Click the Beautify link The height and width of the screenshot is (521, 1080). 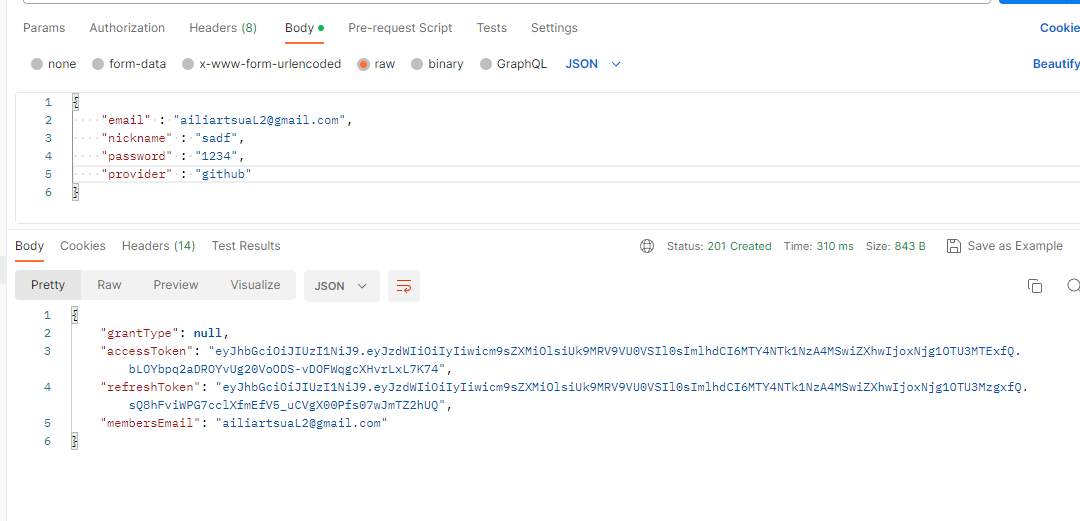click(1056, 64)
